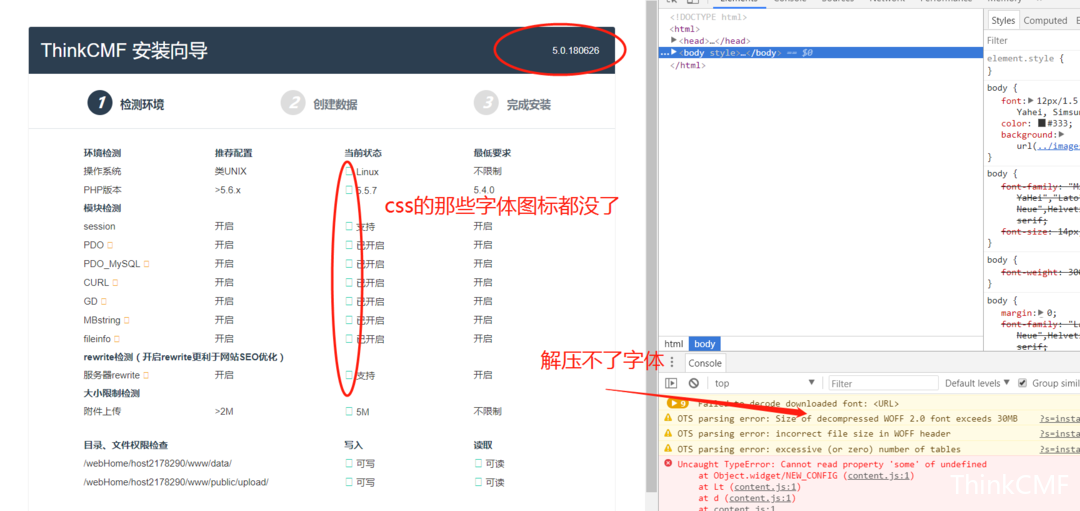Toggle the Group similar checkbox
The width and height of the screenshot is (1080, 511).
pos(1023,383)
